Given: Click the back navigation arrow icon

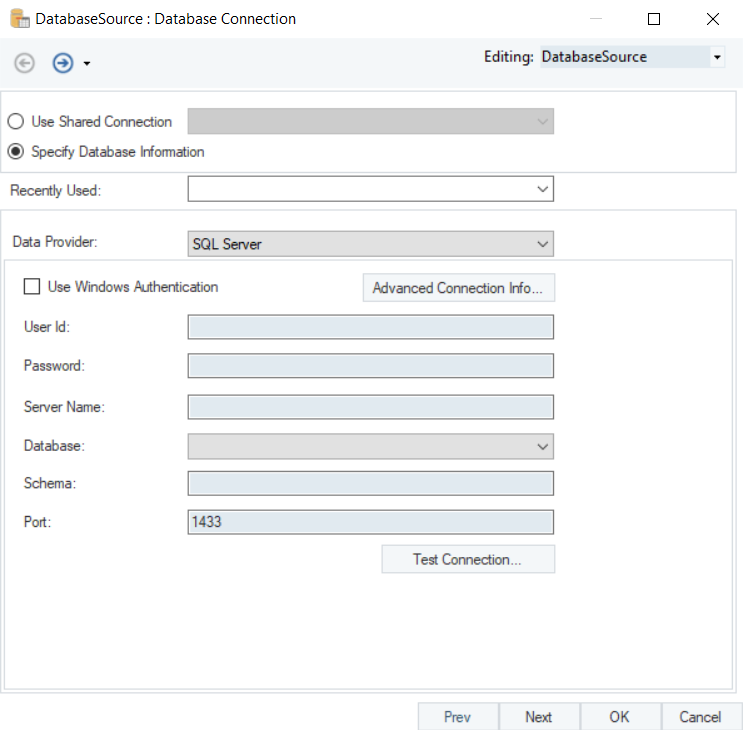Looking at the screenshot, I should click(x=24, y=63).
